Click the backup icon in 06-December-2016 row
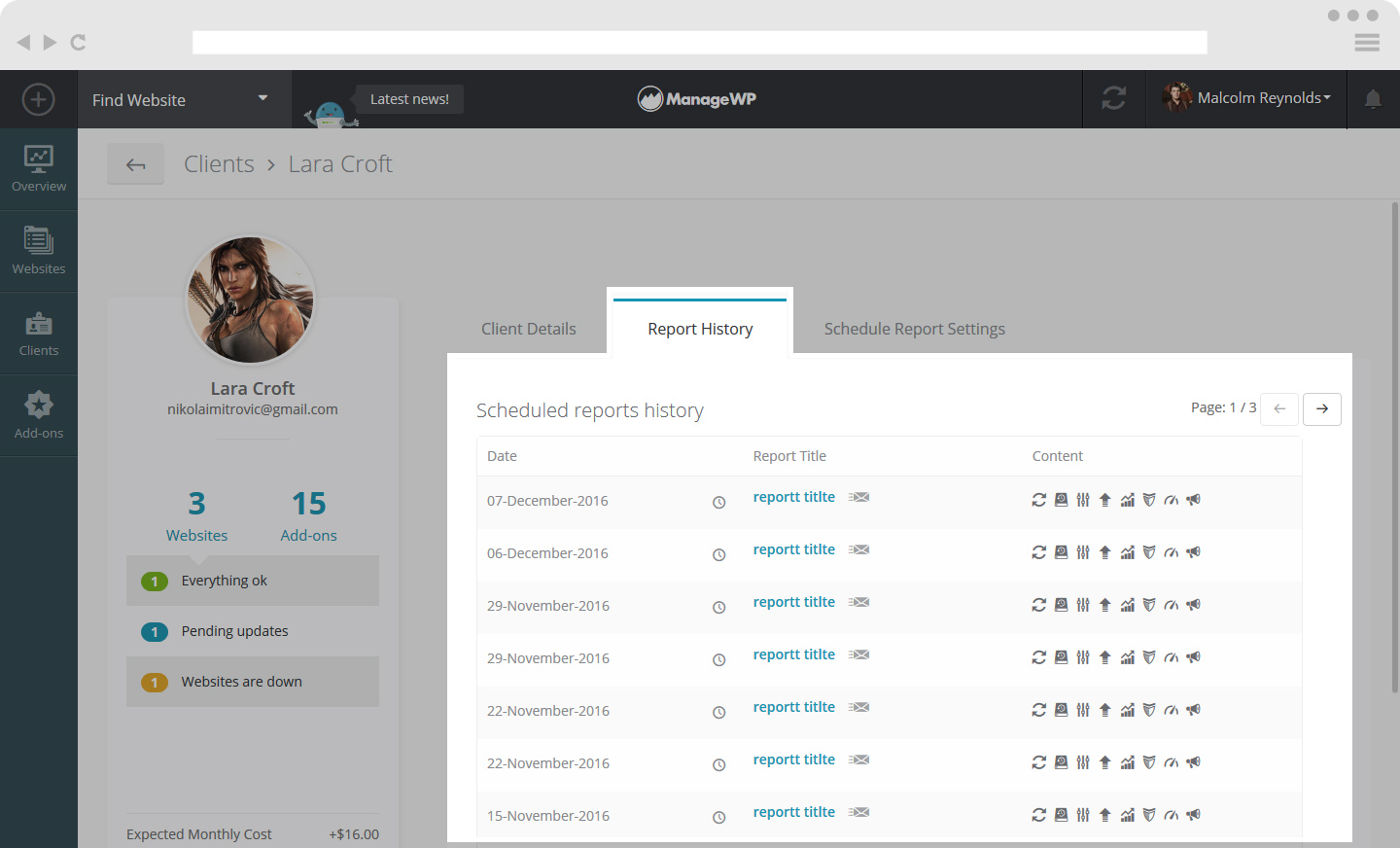Viewport: 1400px width, 848px height. coord(1061,552)
